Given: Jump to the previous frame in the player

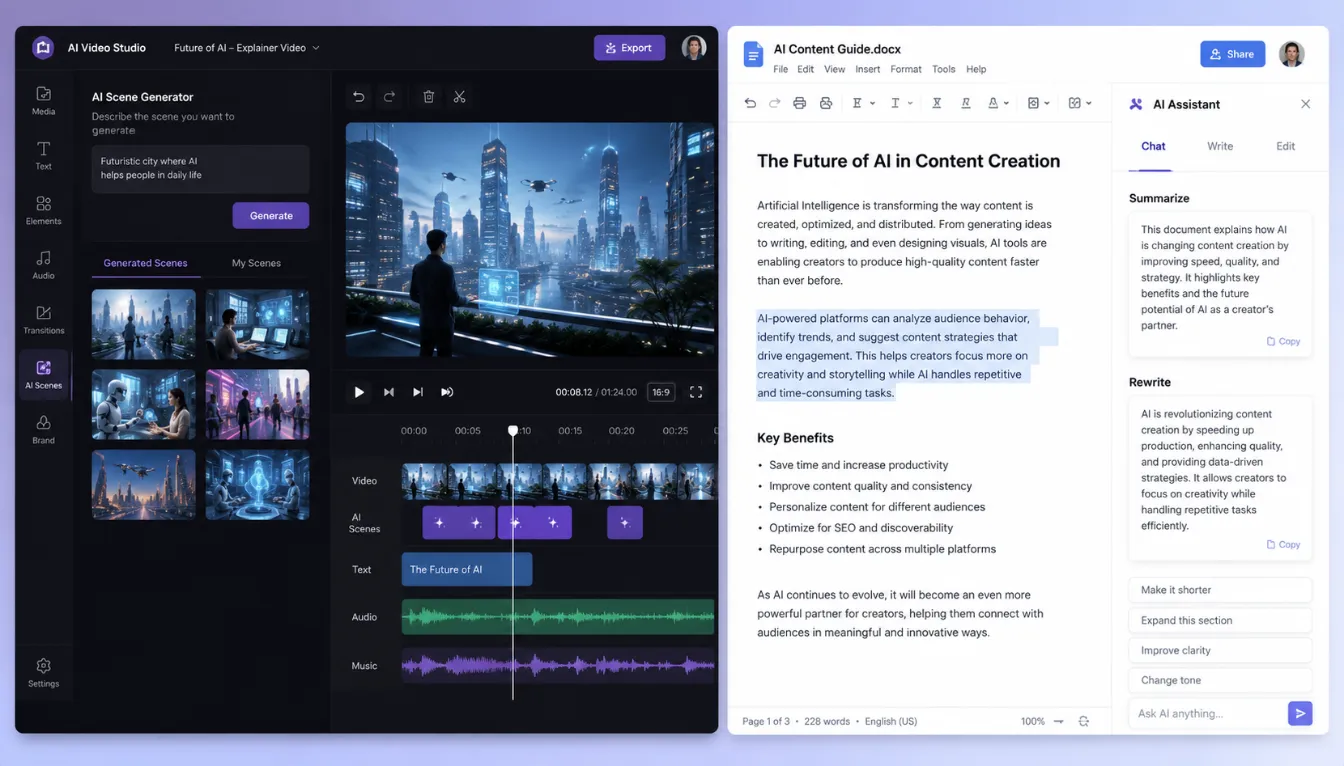Looking at the screenshot, I should click(x=389, y=392).
